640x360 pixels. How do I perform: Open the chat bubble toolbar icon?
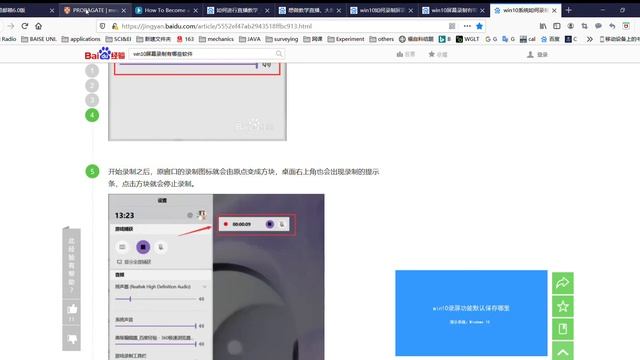pos(598,26)
